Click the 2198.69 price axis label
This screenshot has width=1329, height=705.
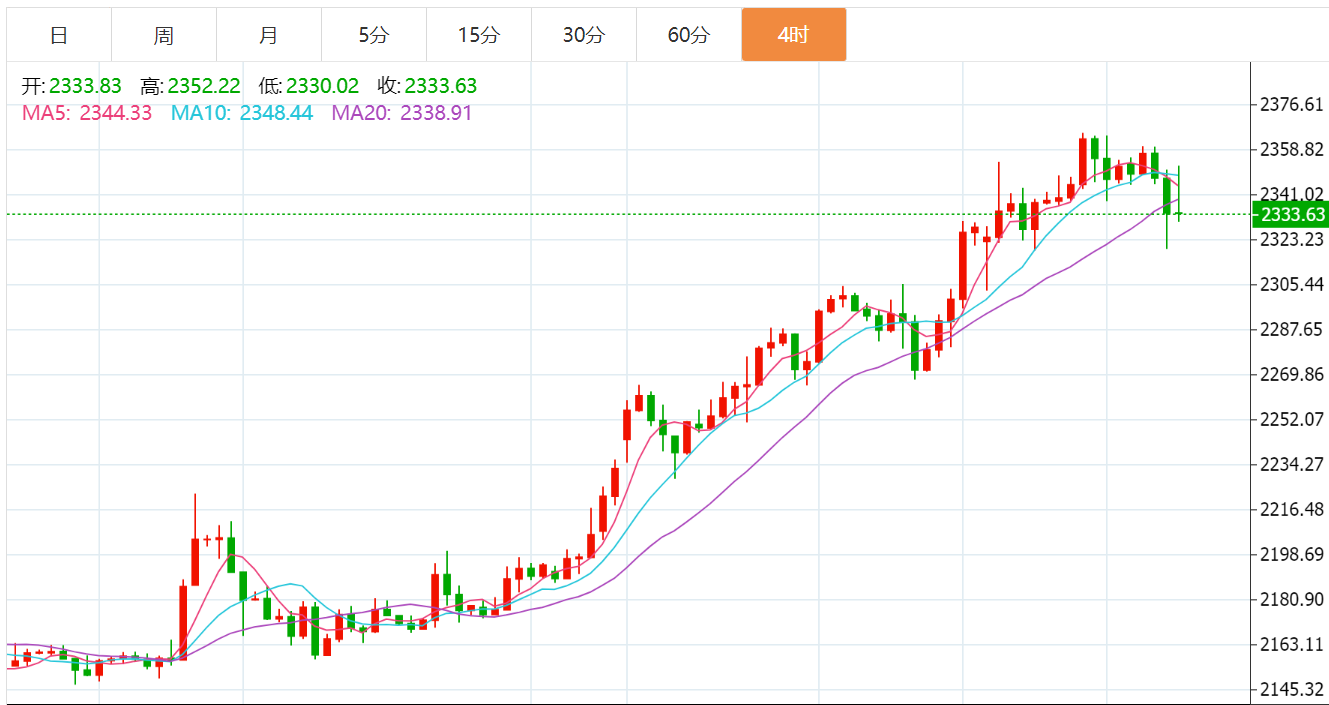(x=1292, y=555)
